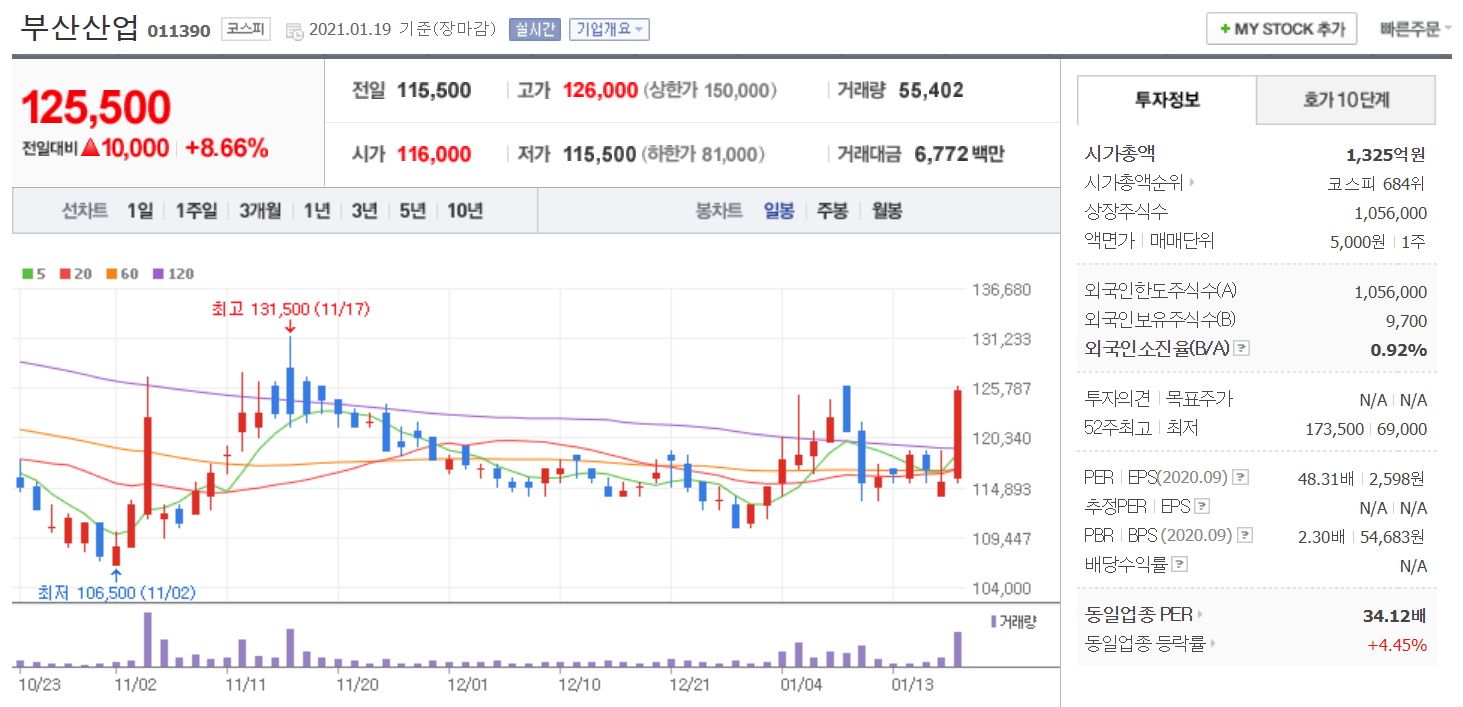Image resolution: width=1463 pixels, height=707 pixels.
Task: Switch candle chart to 월봉
Action: click(x=887, y=211)
